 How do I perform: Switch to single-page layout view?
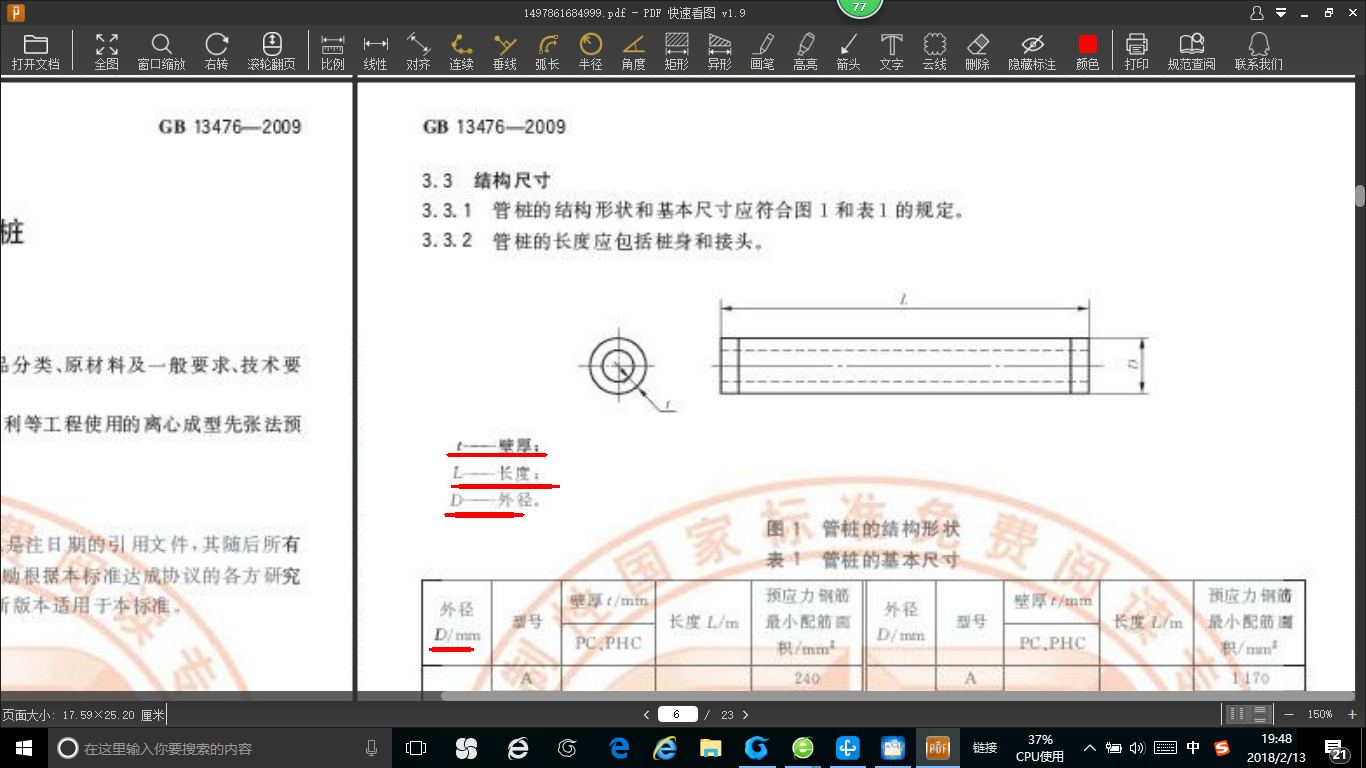point(1237,714)
